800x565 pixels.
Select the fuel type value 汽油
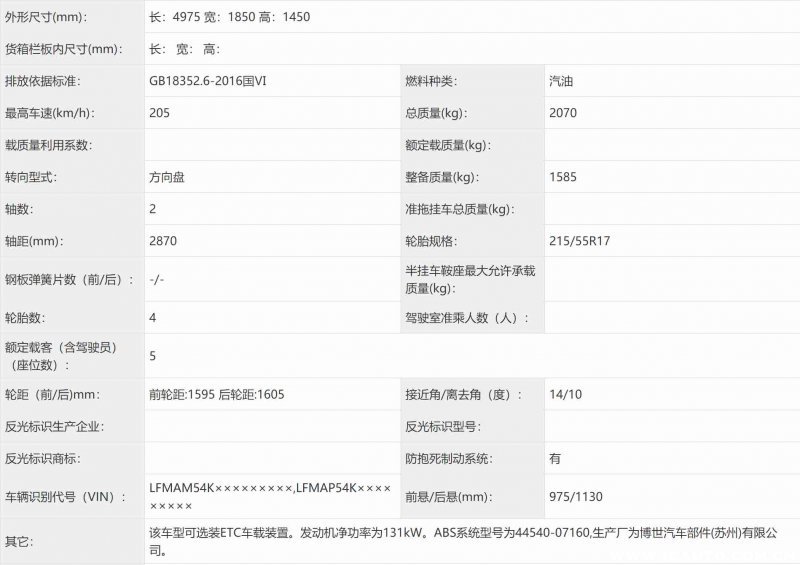coord(562,81)
